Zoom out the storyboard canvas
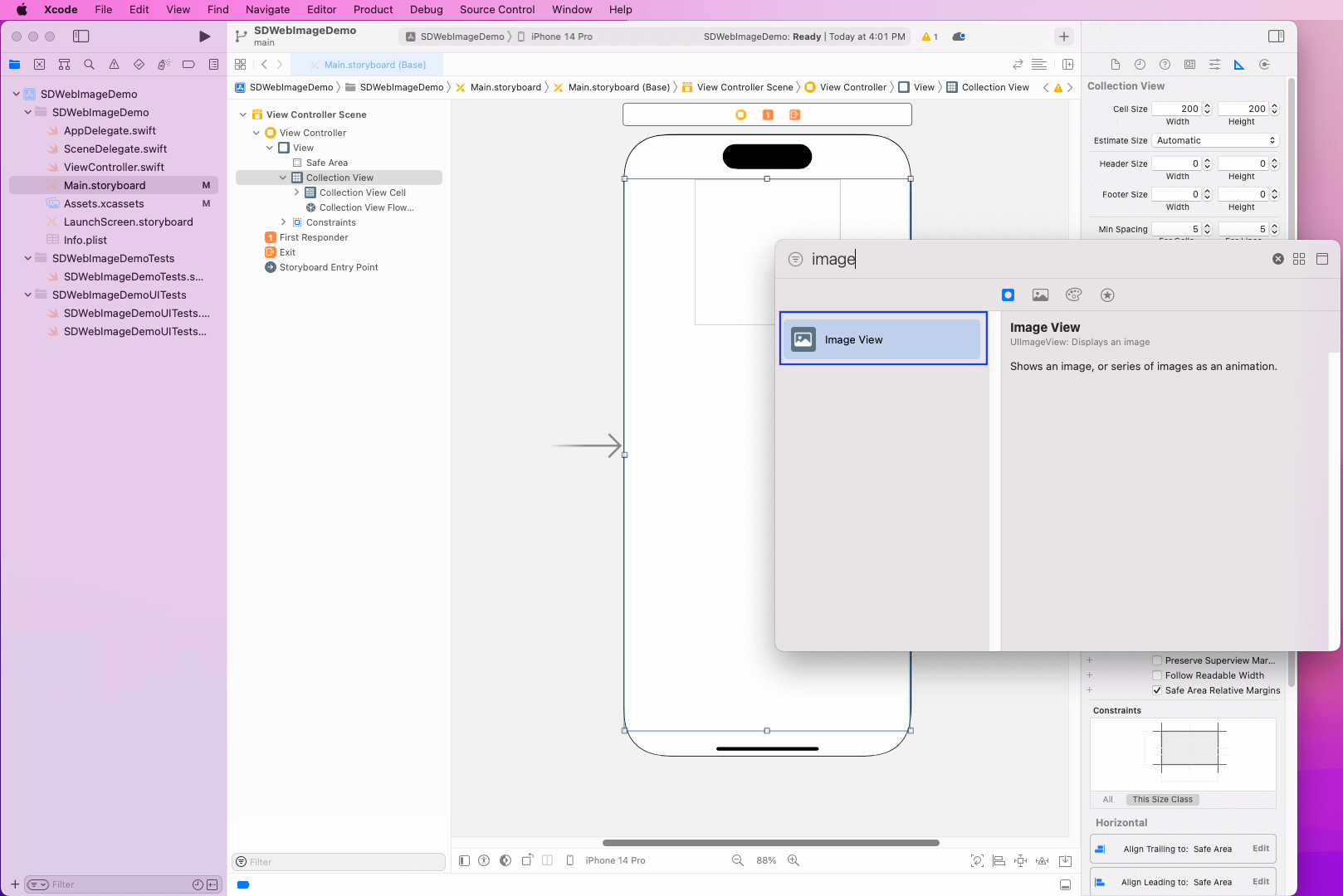1343x896 pixels. [737, 861]
